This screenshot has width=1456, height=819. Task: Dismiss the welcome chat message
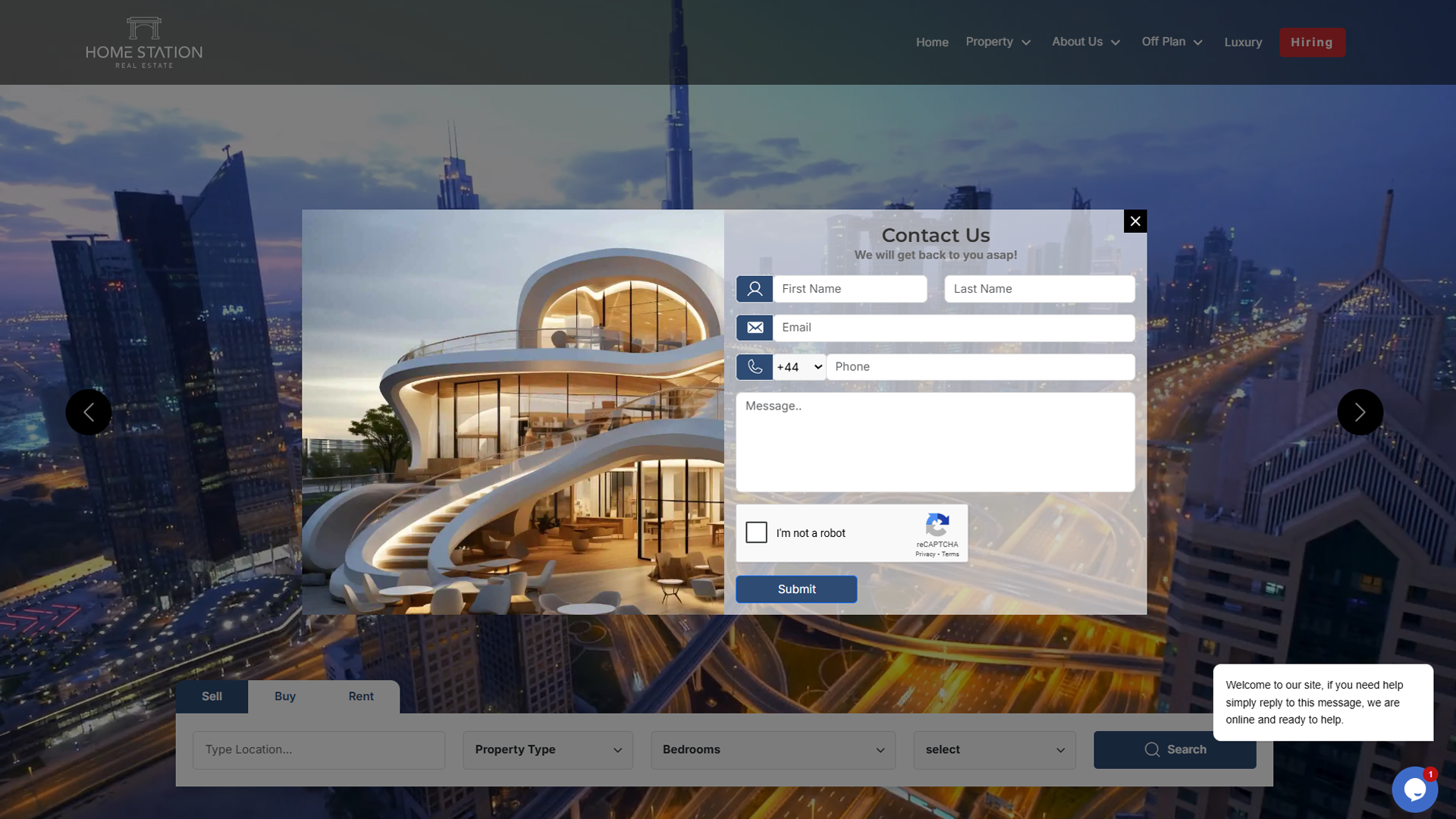click(x=1323, y=702)
